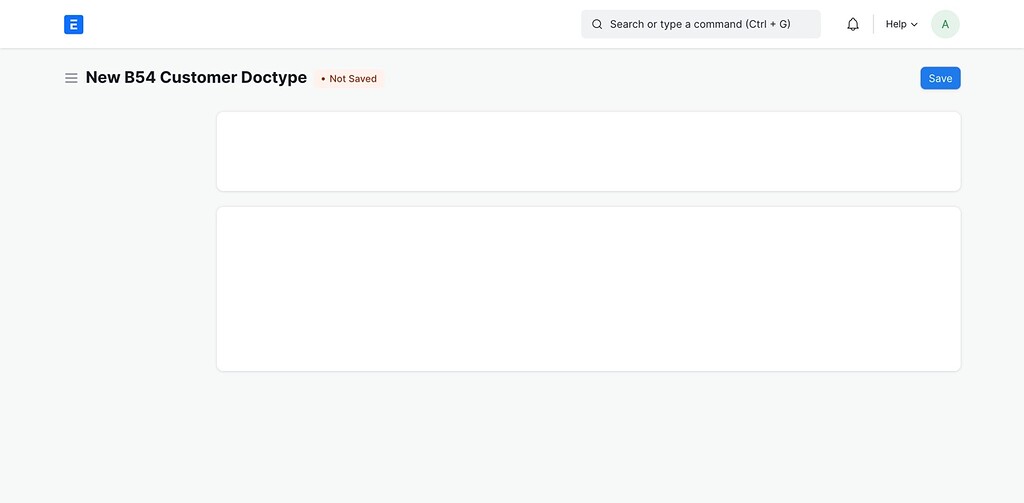Open the notifications bell
The height and width of the screenshot is (503, 1024).
pos(853,24)
